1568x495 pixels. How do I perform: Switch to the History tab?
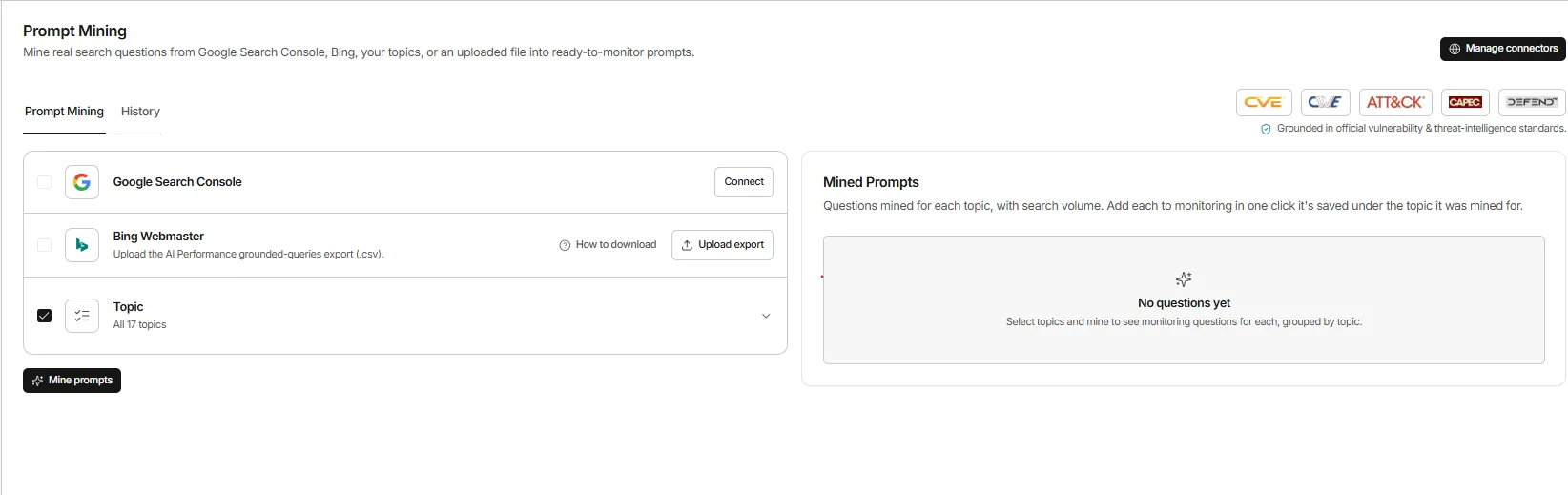(x=140, y=112)
